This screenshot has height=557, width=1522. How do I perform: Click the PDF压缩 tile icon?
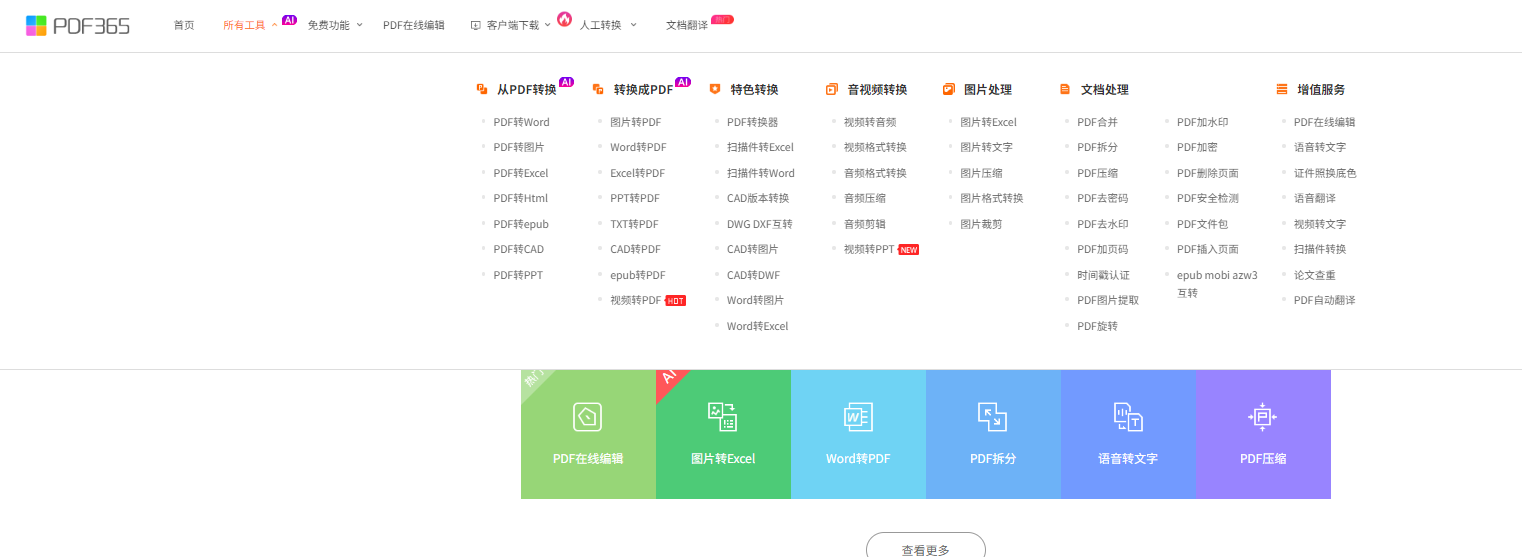[x=1262, y=416]
